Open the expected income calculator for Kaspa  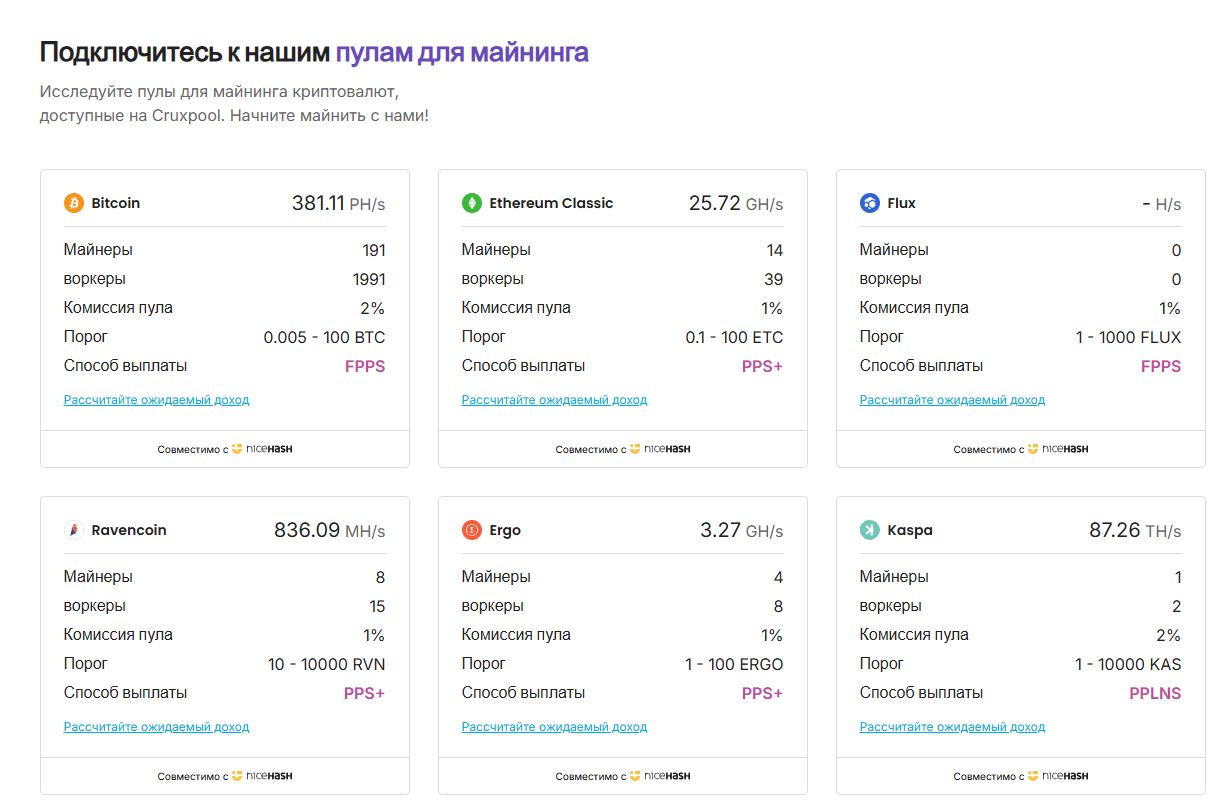(x=953, y=727)
